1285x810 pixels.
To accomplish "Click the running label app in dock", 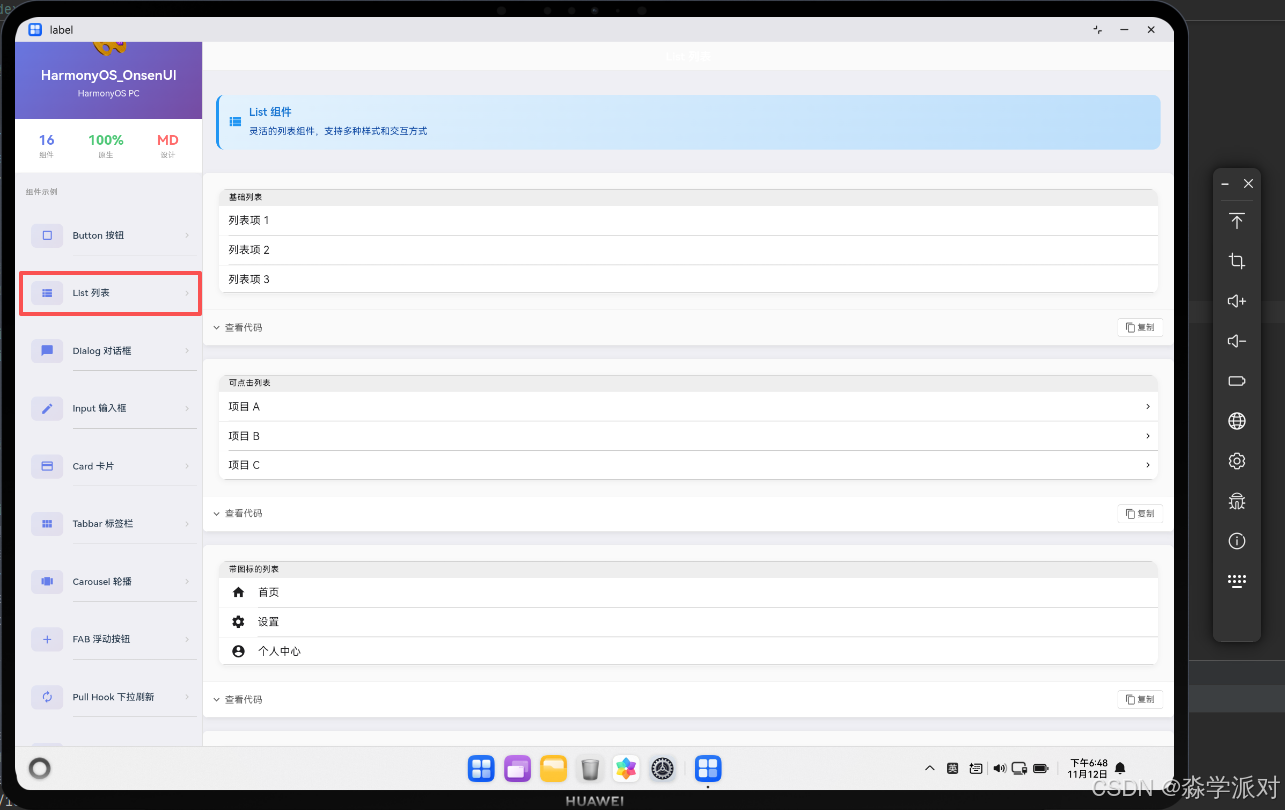I will 708,768.
